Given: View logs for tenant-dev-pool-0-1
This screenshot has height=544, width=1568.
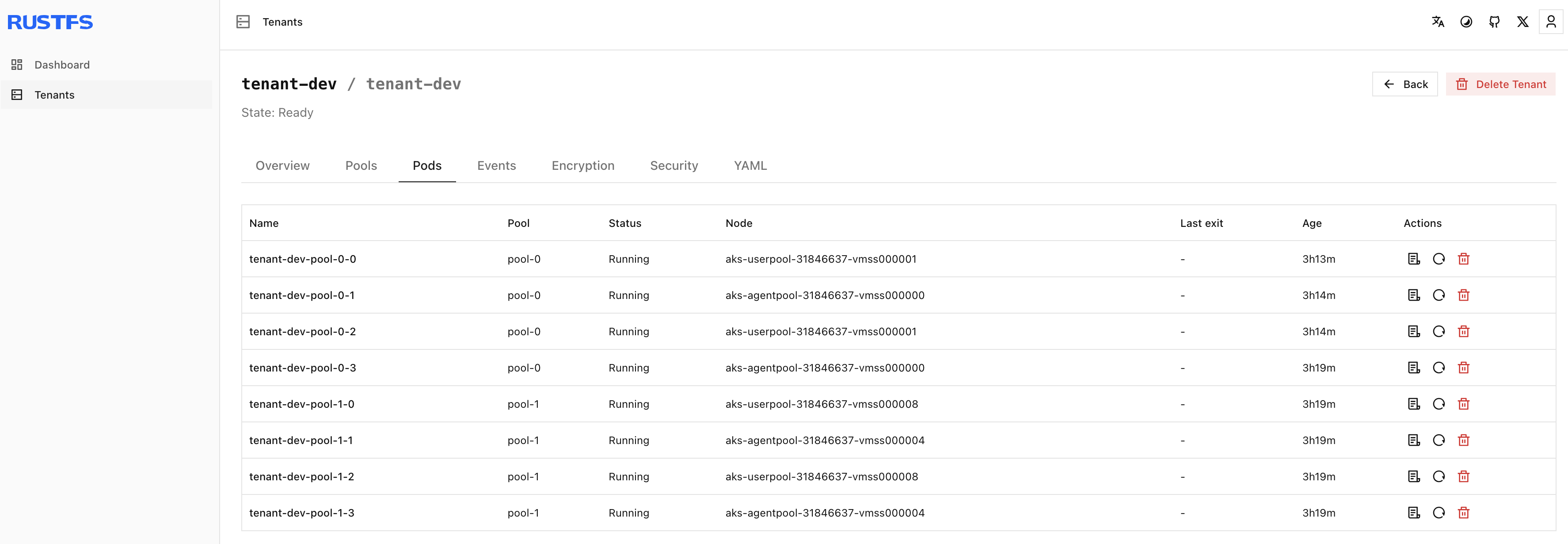Looking at the screenshot, I should point(1414,295).
